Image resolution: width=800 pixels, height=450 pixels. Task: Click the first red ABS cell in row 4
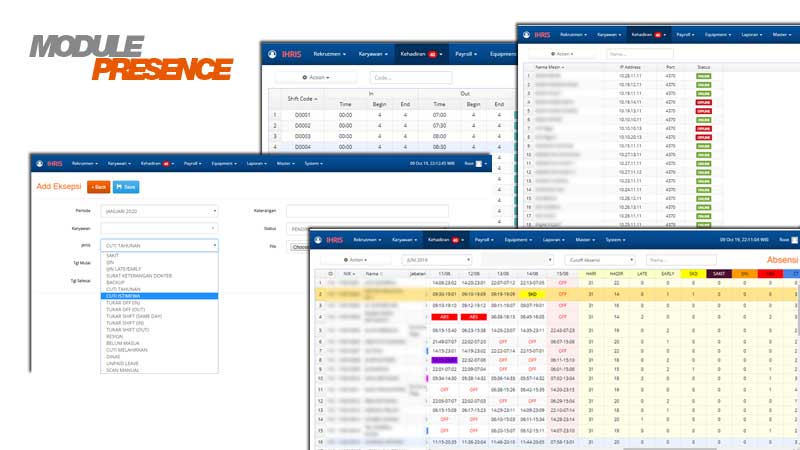click(x=444, y=317)
